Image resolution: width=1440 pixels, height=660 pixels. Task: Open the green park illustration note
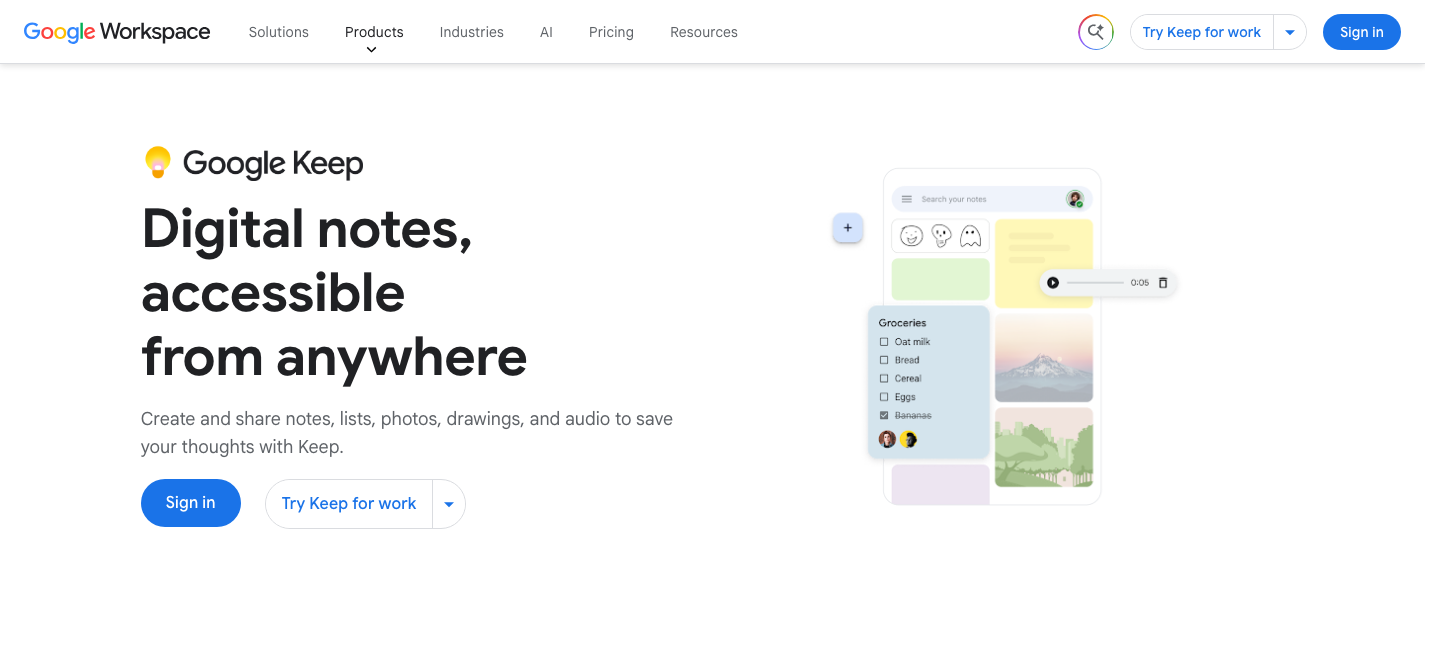1044,447
